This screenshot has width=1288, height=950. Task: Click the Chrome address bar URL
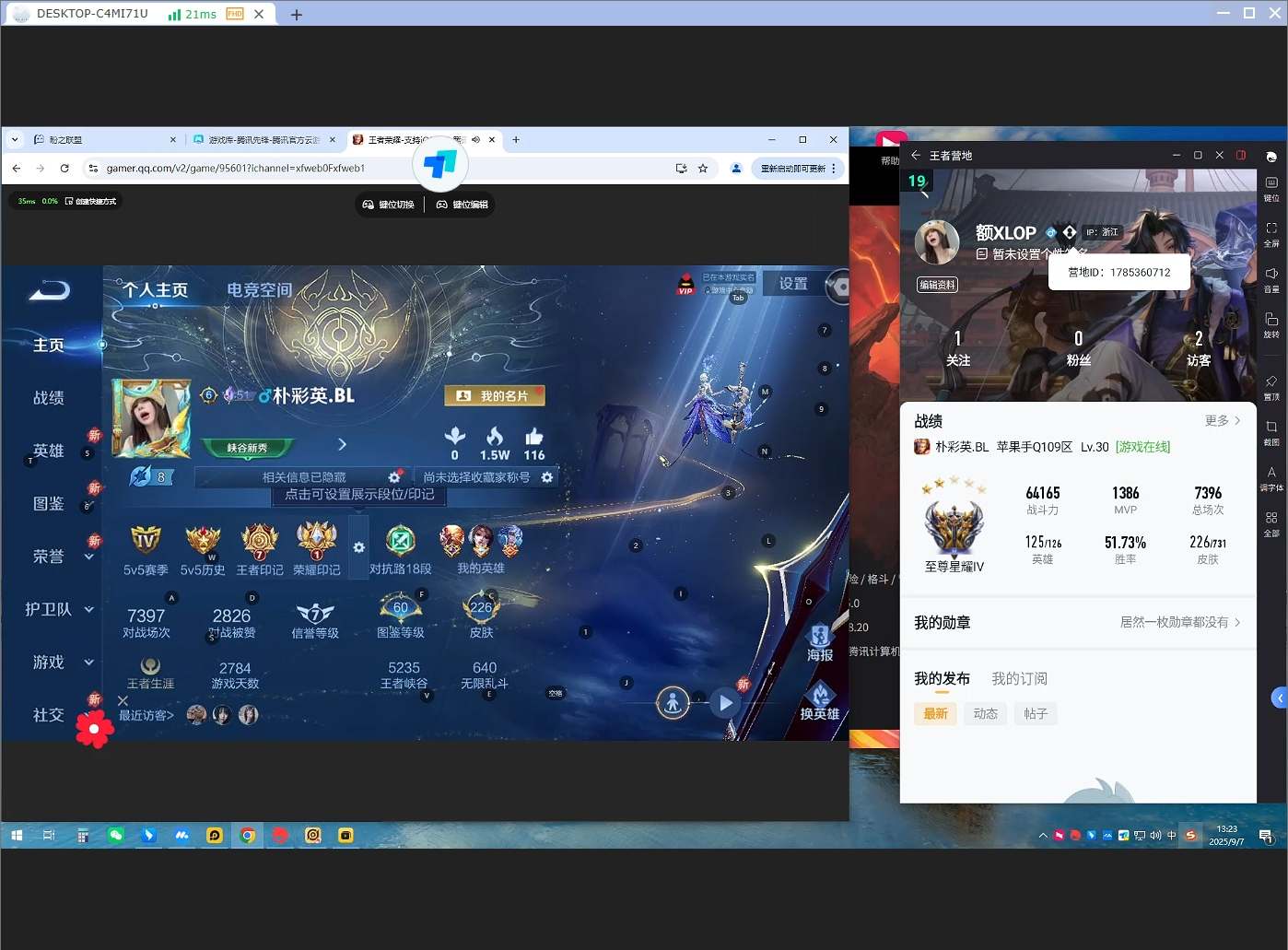click(x=236, y=169)
